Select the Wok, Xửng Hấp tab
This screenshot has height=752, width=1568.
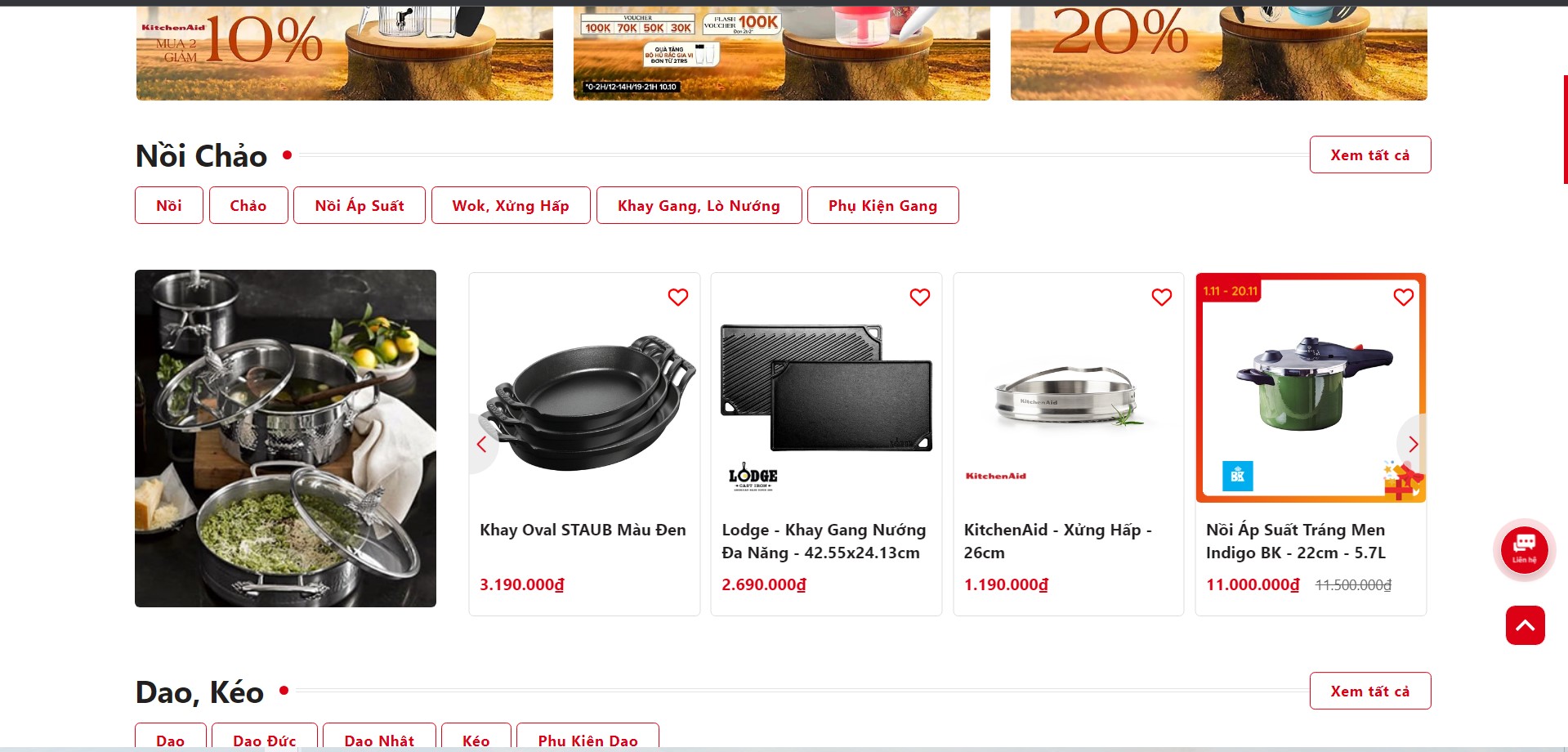tap(511, 205)
